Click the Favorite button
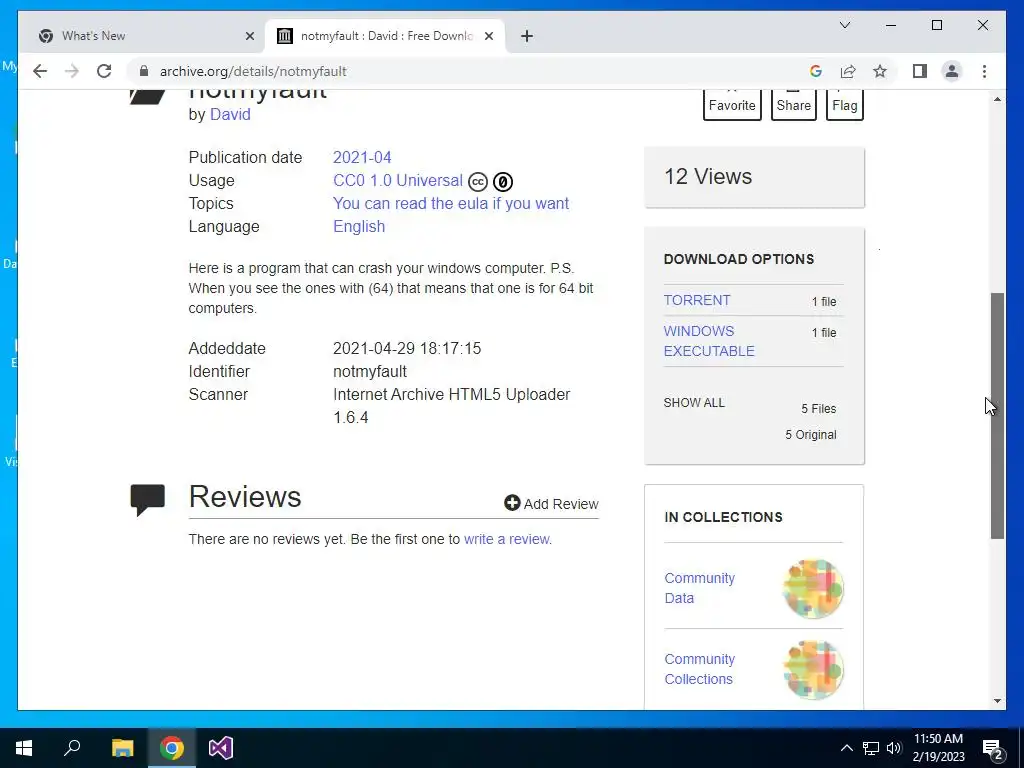The image size is (1024, 768). pos(732,104)
